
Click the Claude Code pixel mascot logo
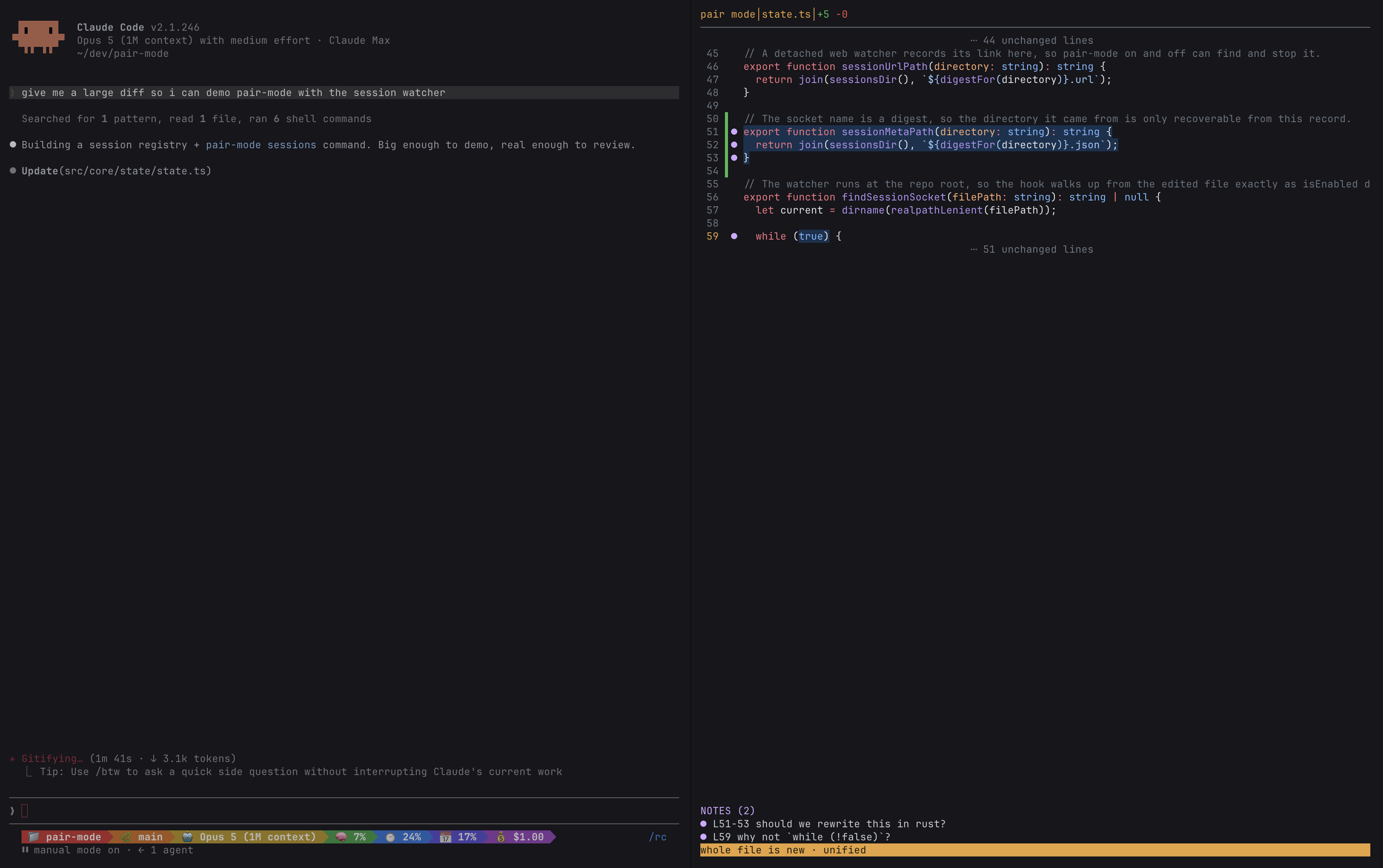point(38,37)
